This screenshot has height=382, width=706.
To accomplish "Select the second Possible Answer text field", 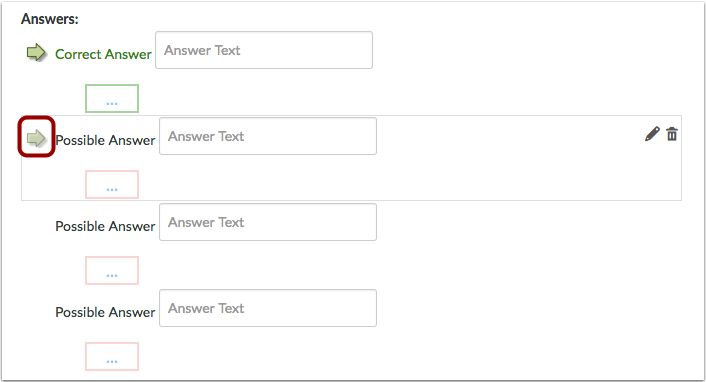I will pos(268,222).
